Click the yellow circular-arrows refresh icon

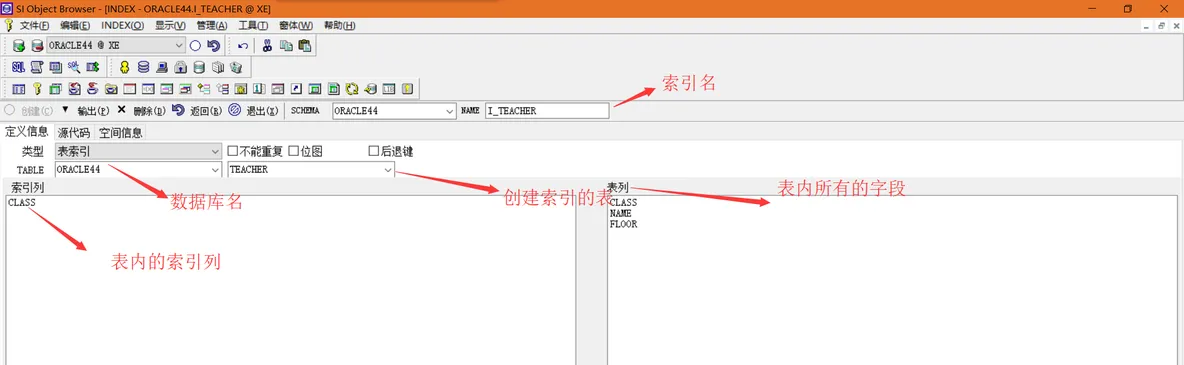click(x=352, y=89)
